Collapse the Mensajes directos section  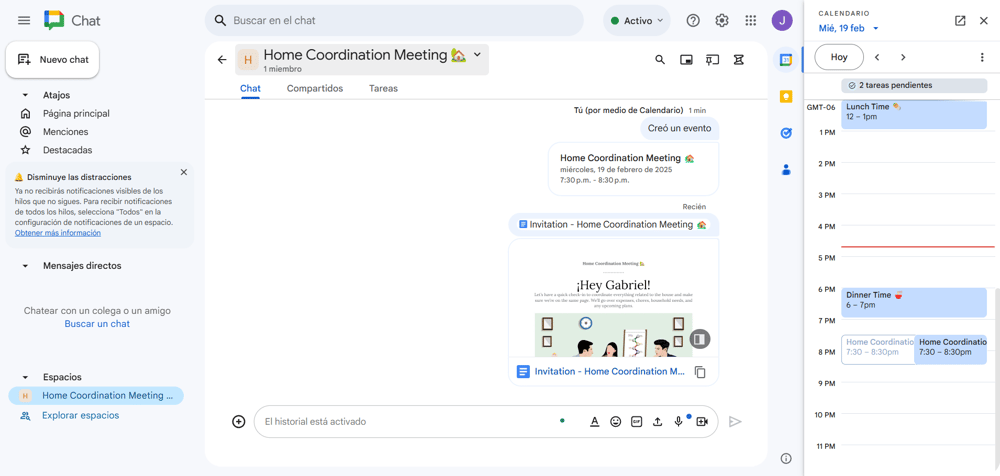[x=26, y=265]
